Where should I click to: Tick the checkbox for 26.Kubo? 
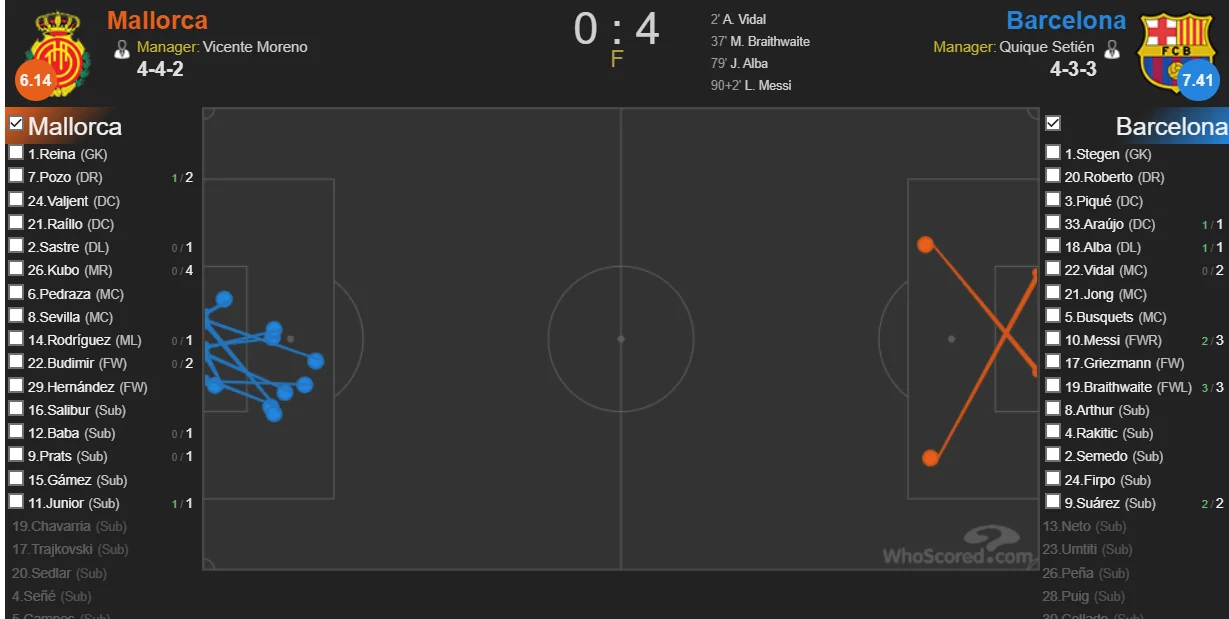click(x=16, y=270)
